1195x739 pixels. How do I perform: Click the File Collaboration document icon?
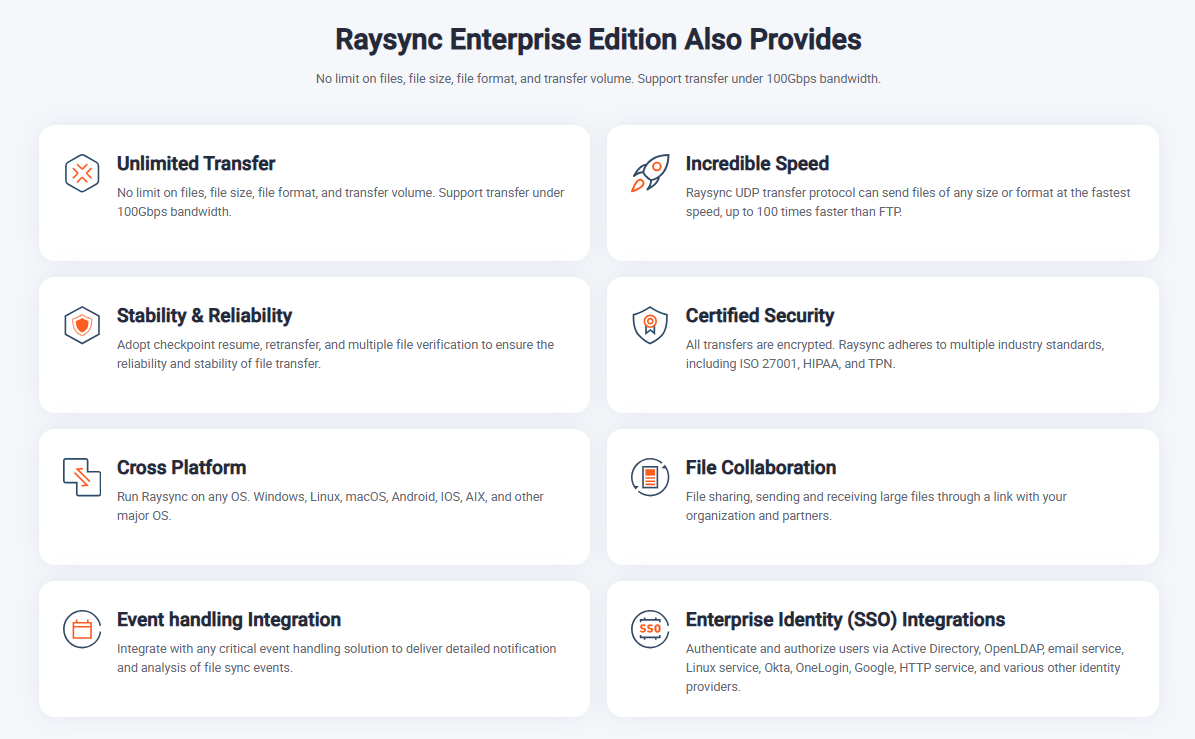[x=650, y=477]
